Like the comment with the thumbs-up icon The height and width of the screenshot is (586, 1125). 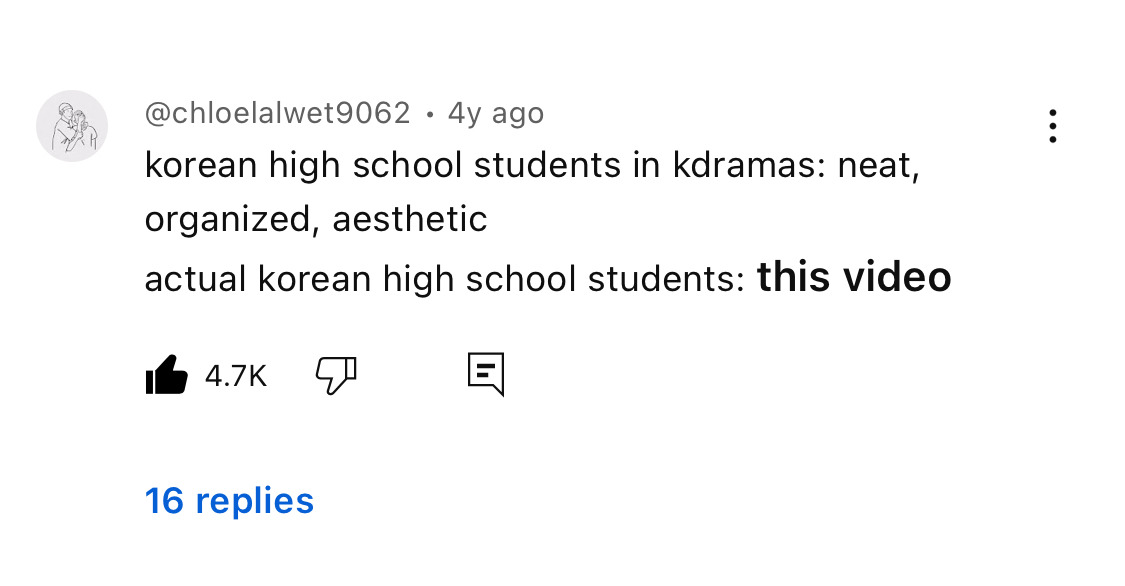[x=167, y=375]
